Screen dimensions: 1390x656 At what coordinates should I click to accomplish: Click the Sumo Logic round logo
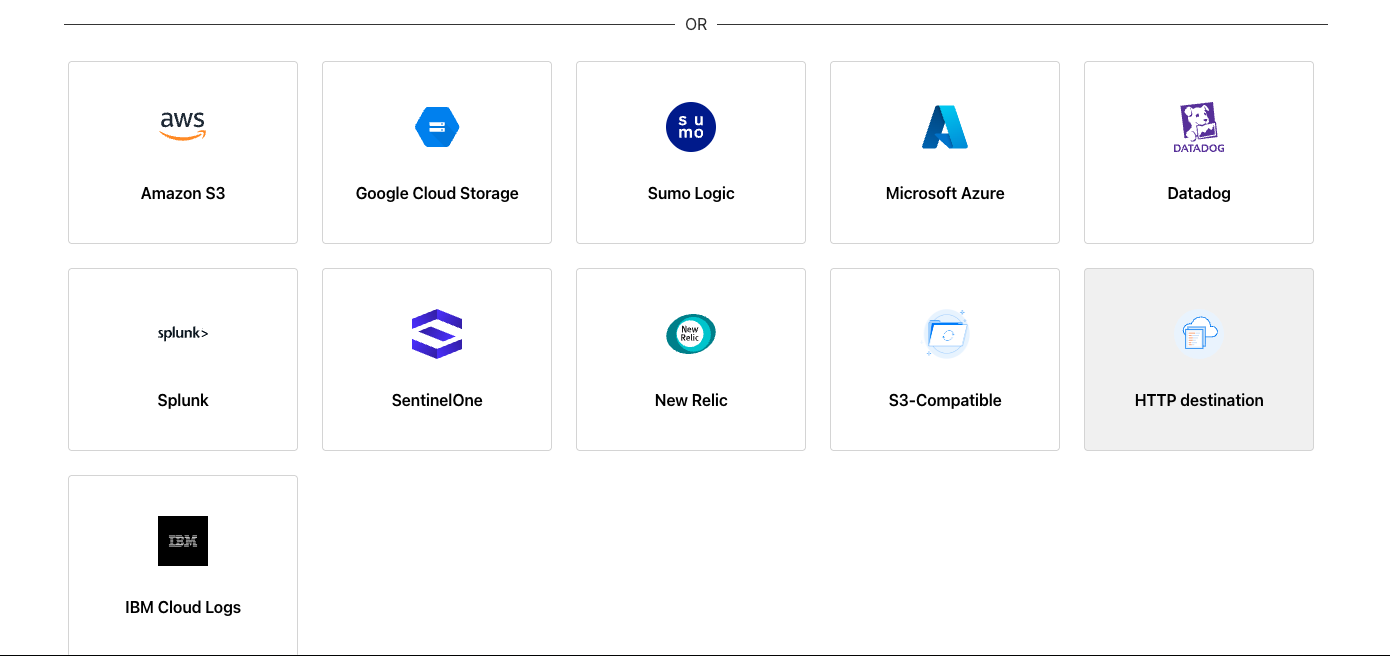tap(691, 127)
